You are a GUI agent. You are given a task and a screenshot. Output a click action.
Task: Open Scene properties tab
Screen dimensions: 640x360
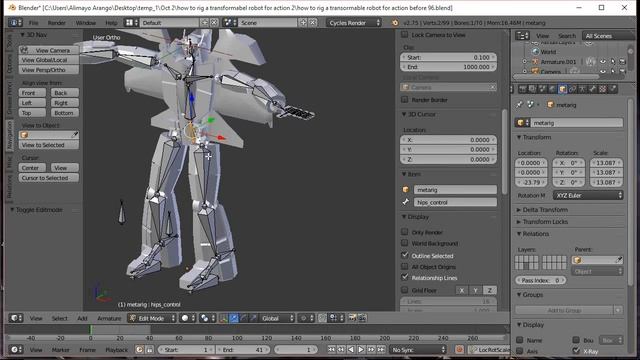click(x=542, y=89)
